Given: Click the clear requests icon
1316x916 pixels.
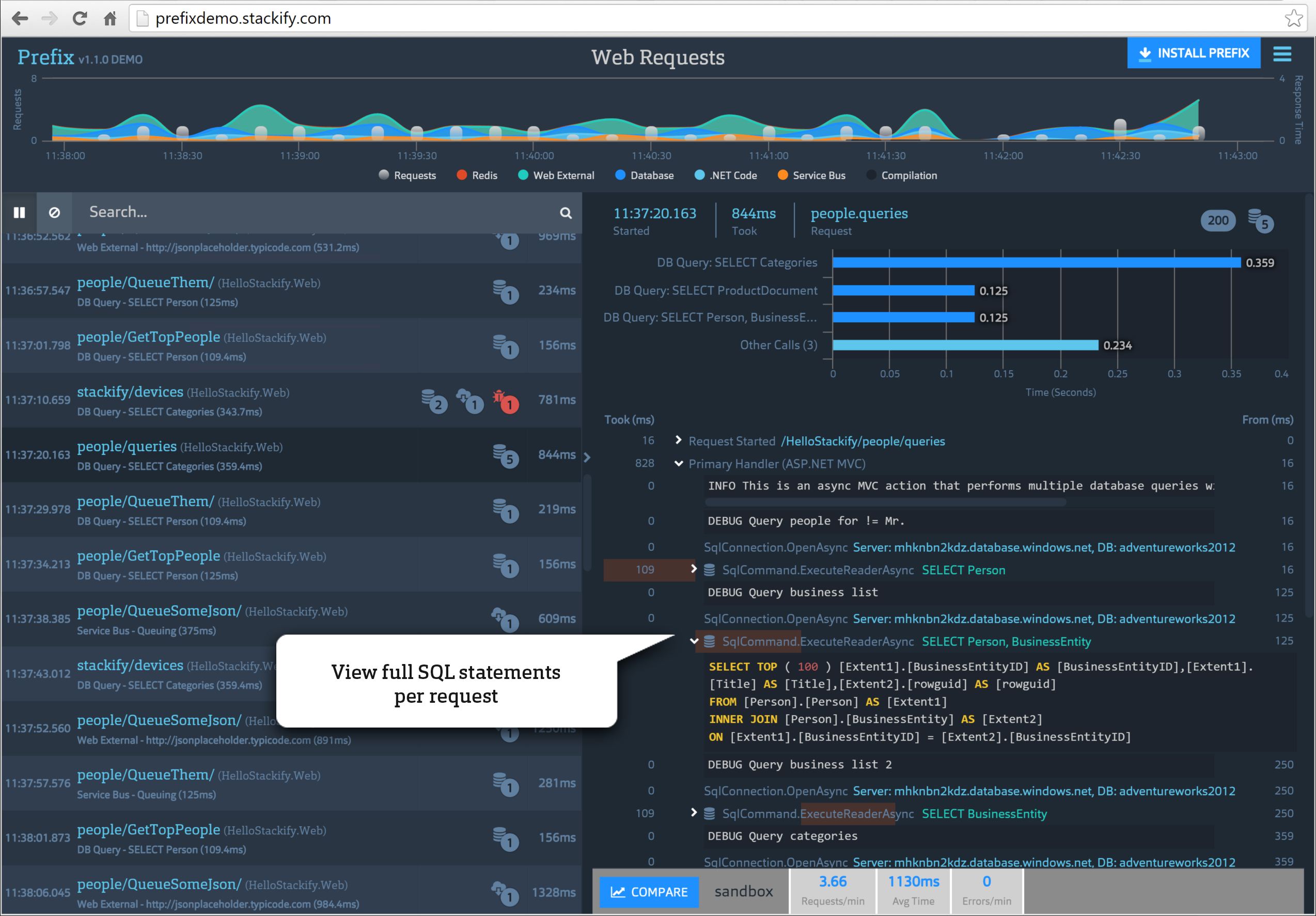Looking at the screenshot, I should pos(54,213).
